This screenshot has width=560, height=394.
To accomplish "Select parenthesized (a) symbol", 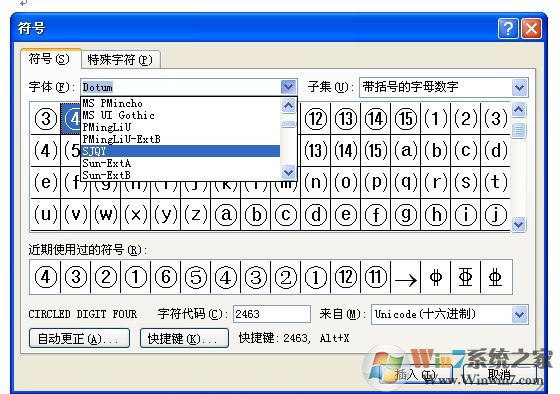I will (406, 150).
